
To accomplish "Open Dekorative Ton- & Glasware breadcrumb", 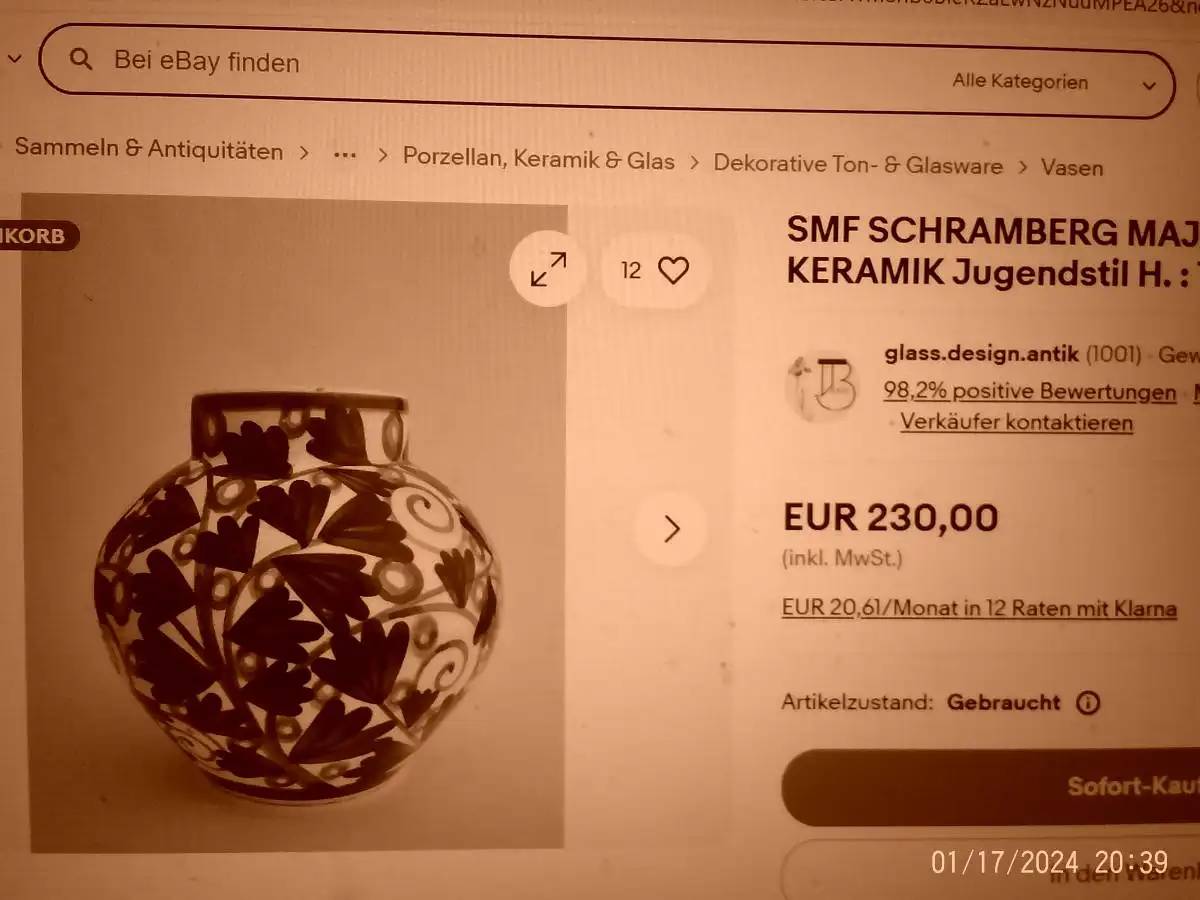I will 858,165.
